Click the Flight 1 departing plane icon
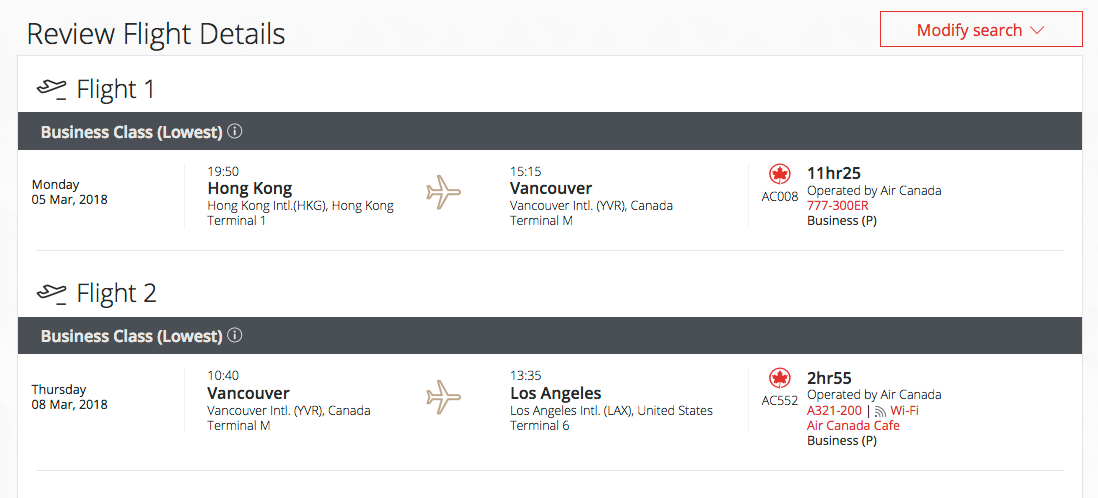This screenshot has width=1098, height=498. point(52,90)
